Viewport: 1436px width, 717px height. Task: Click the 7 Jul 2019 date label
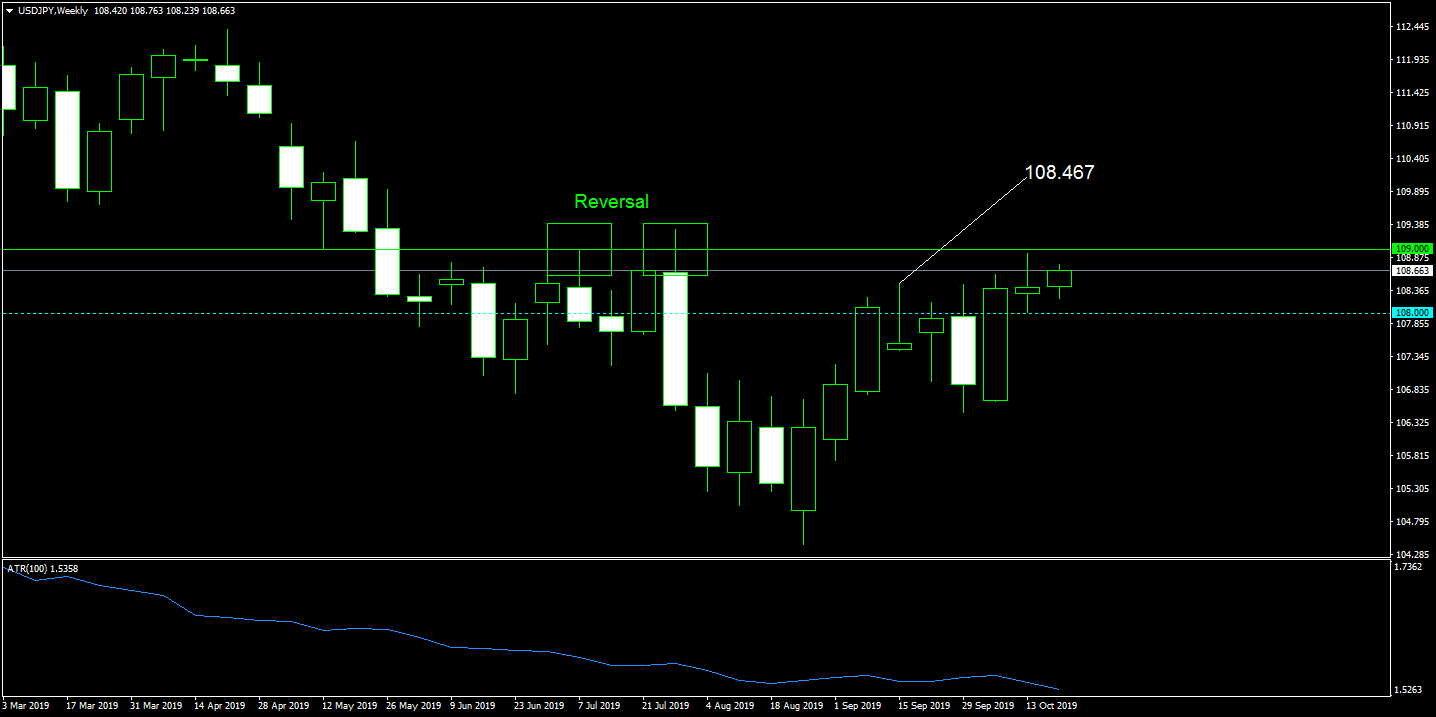click(x=601, y=706)
